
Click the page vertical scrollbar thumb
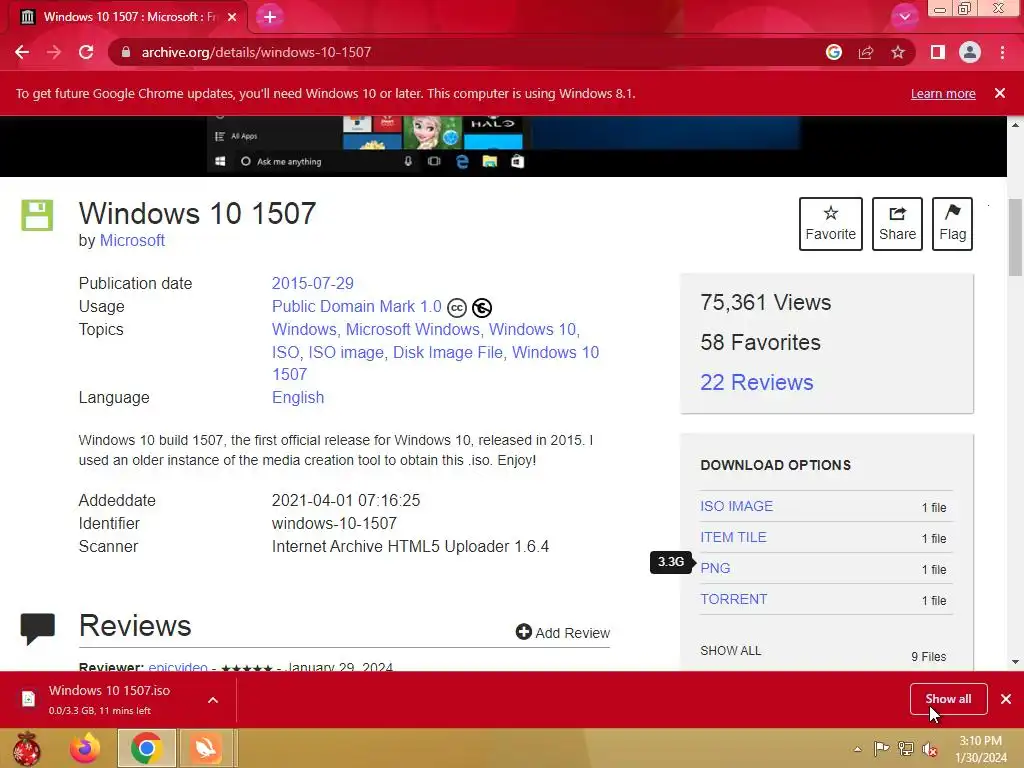(1015, 237)
